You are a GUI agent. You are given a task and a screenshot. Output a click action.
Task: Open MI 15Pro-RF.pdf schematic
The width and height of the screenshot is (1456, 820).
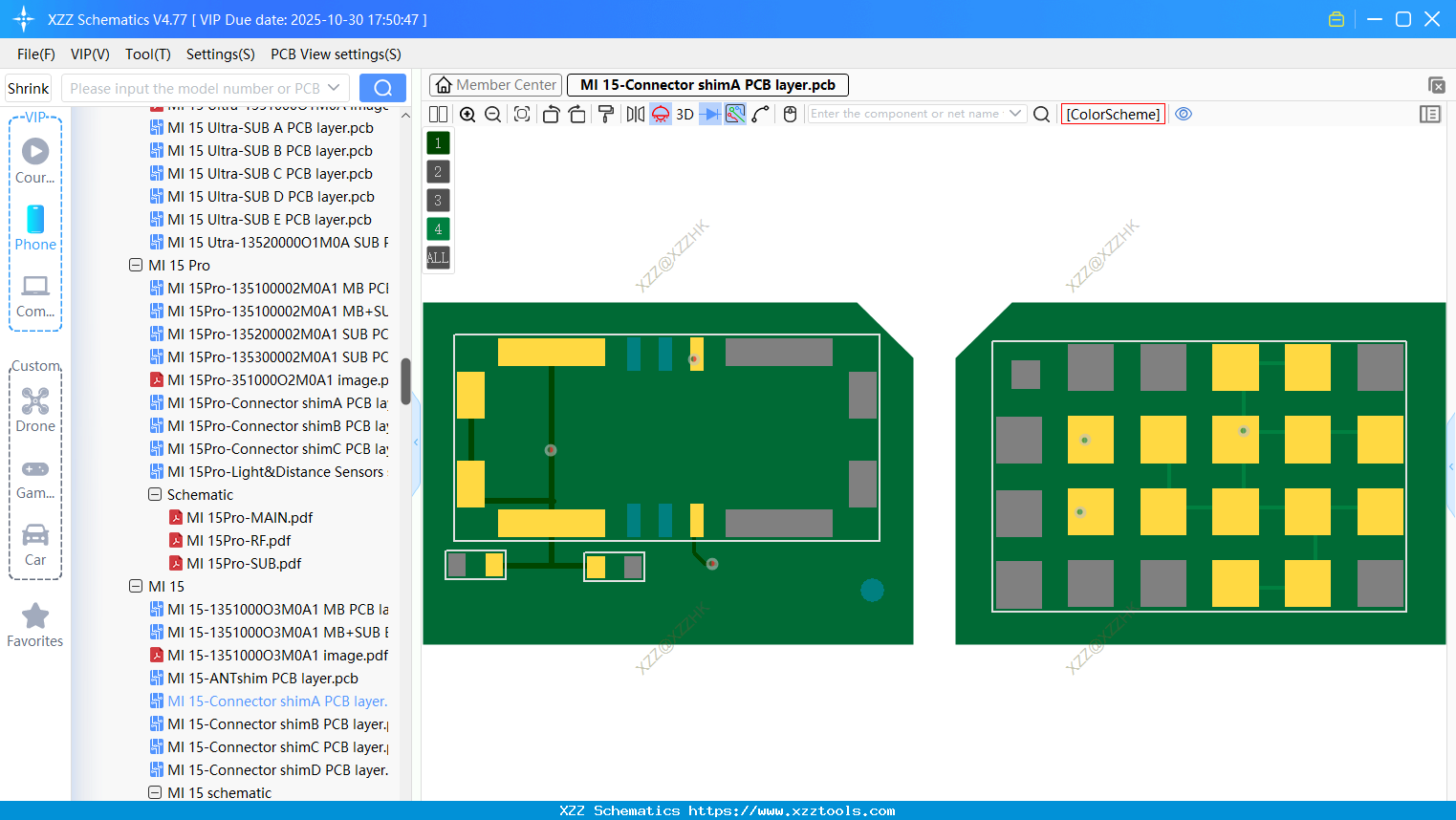click(239, 540)
